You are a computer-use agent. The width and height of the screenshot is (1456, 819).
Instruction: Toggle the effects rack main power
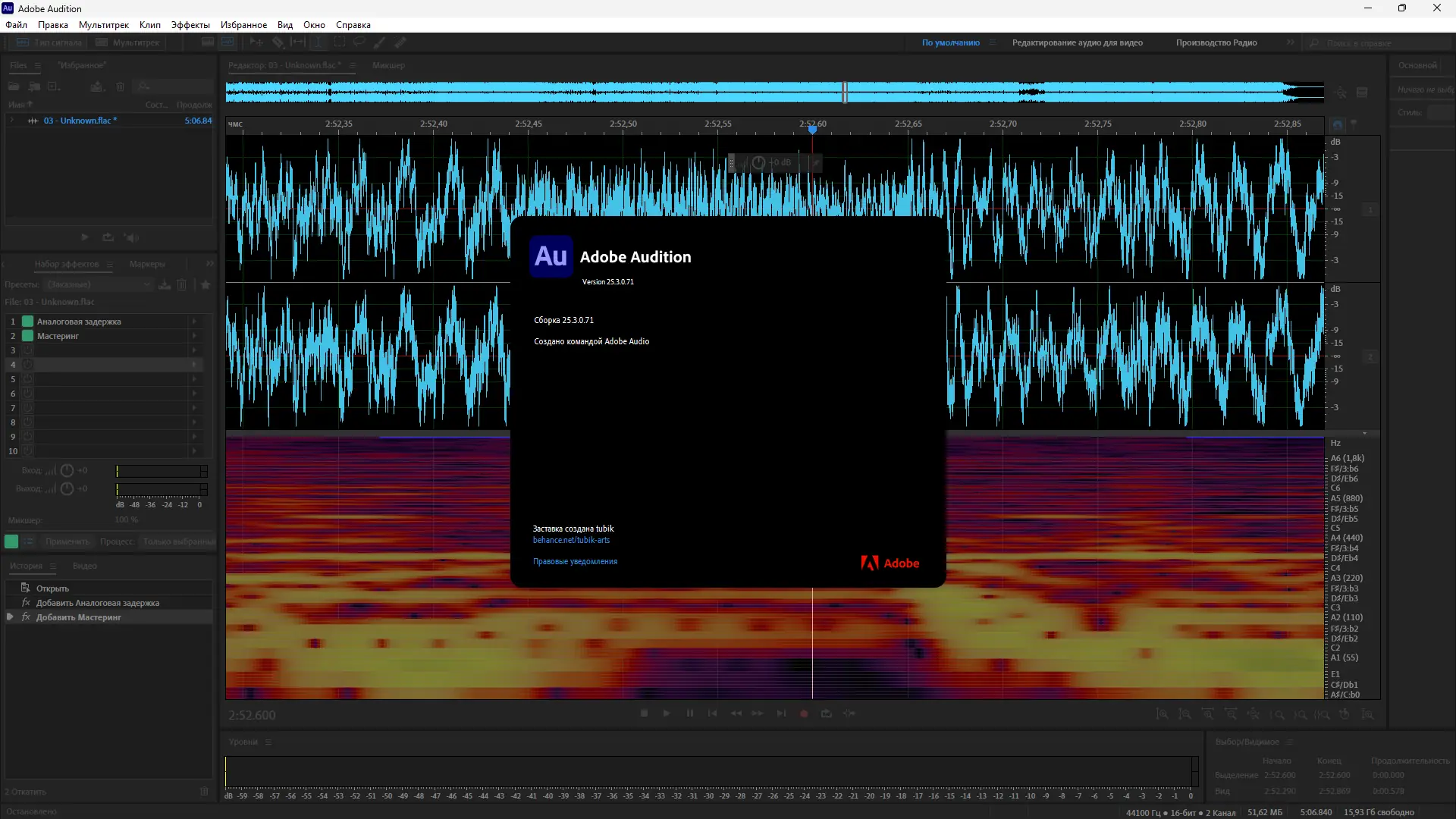(x=11, y=541)
